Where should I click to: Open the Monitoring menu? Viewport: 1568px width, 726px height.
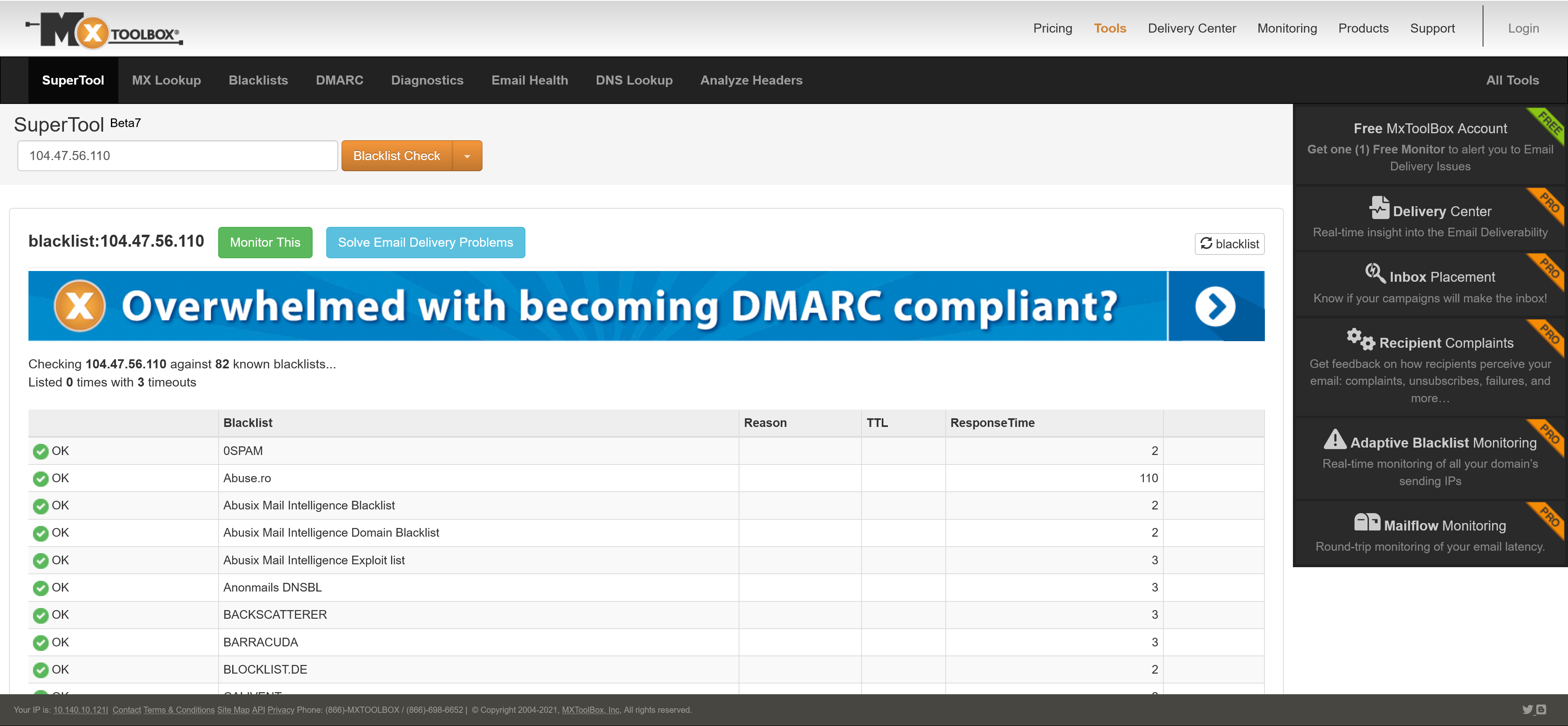point(1287,28)
